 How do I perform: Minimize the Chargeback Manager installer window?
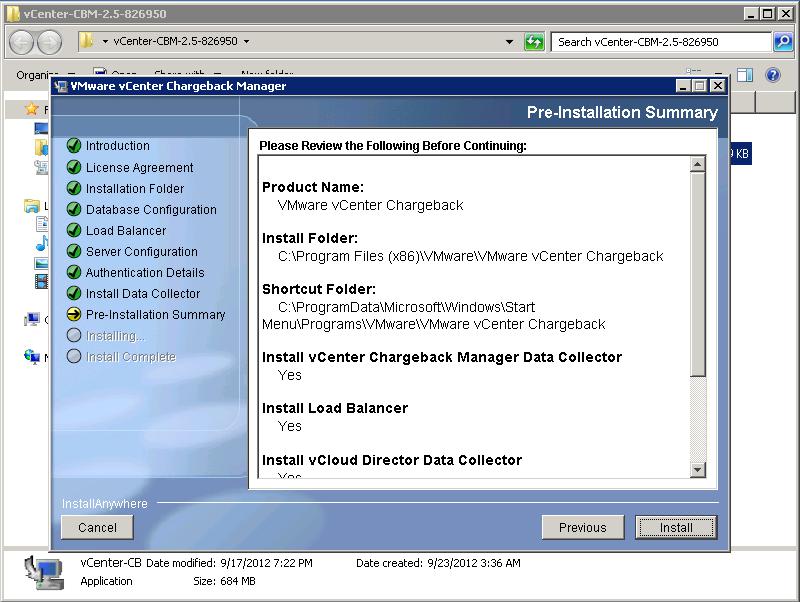[683, 86]
